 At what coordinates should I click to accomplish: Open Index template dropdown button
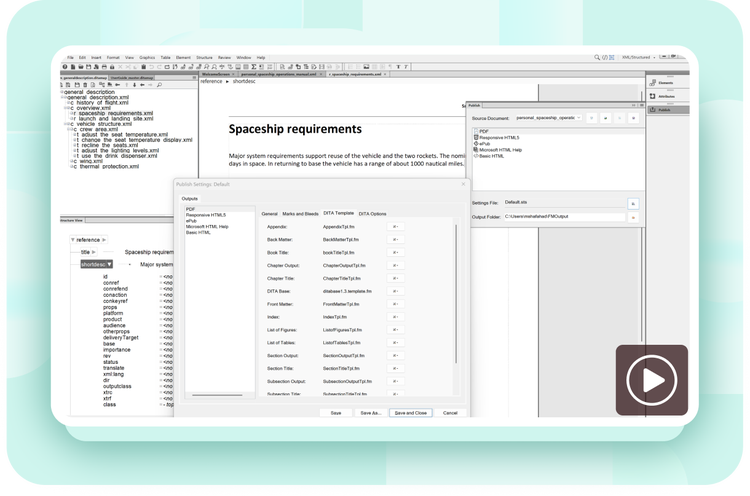396,317
